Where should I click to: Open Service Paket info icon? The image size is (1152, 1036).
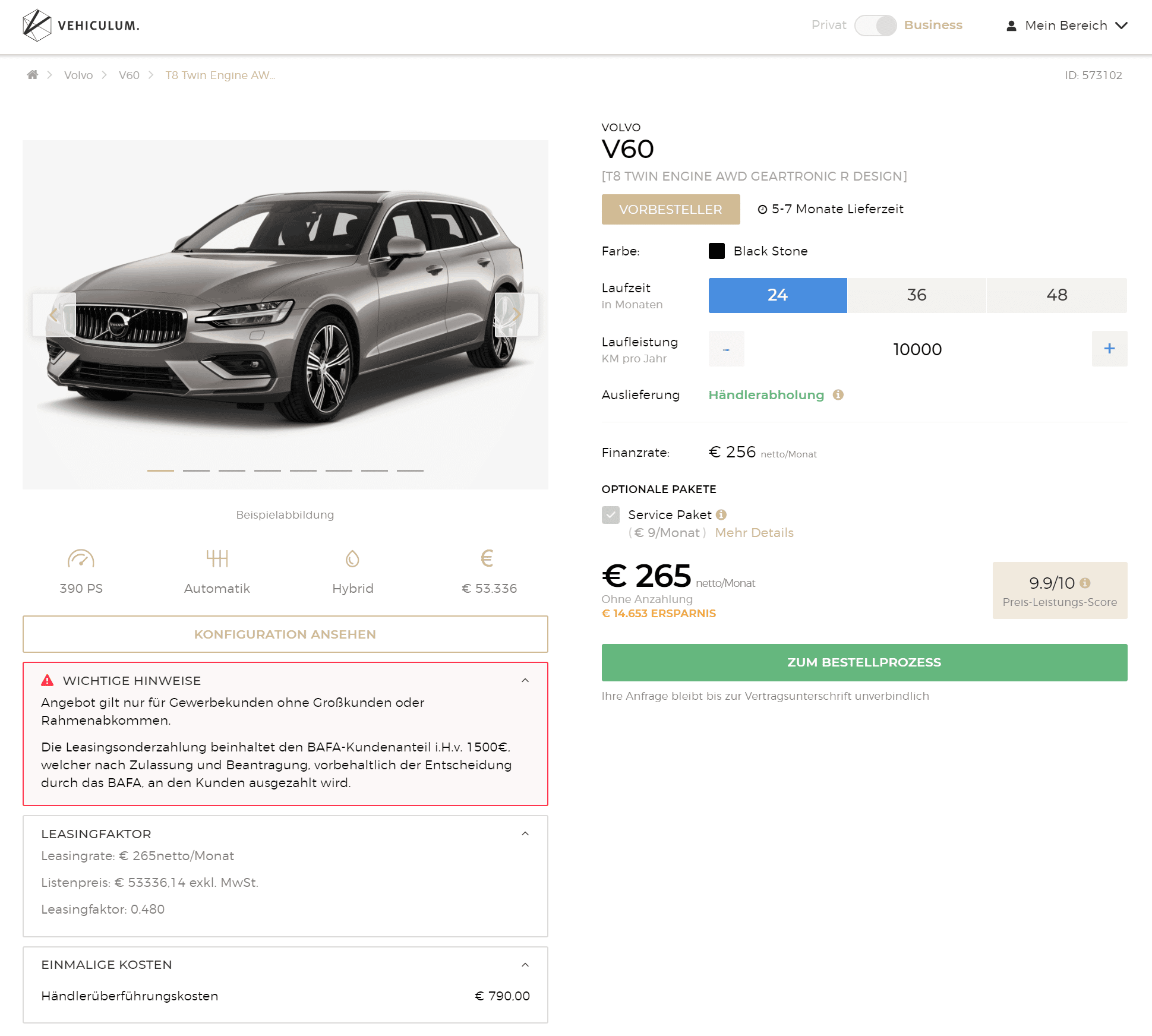(721, 514)
